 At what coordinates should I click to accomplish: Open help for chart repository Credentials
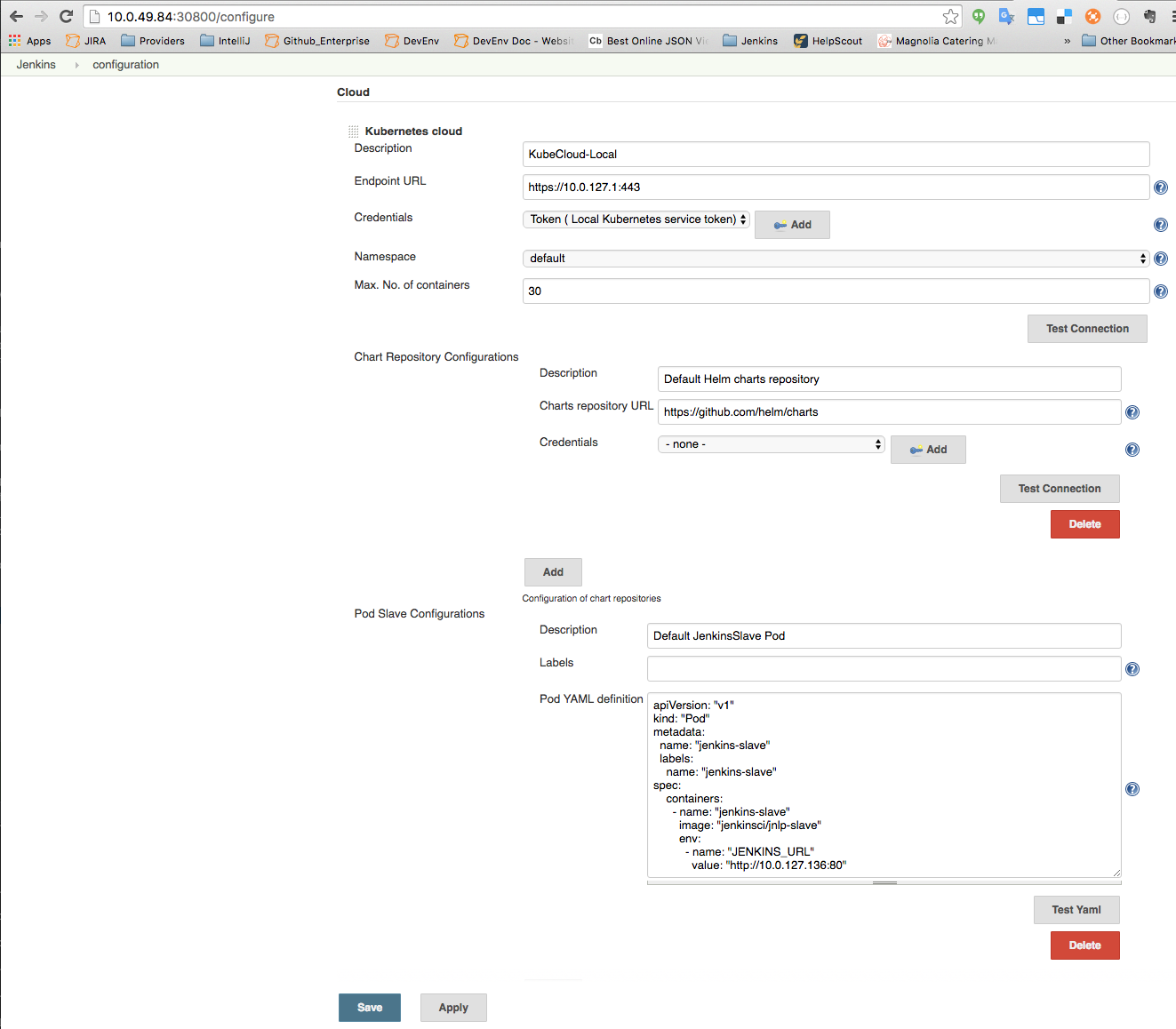(1132, 450)
